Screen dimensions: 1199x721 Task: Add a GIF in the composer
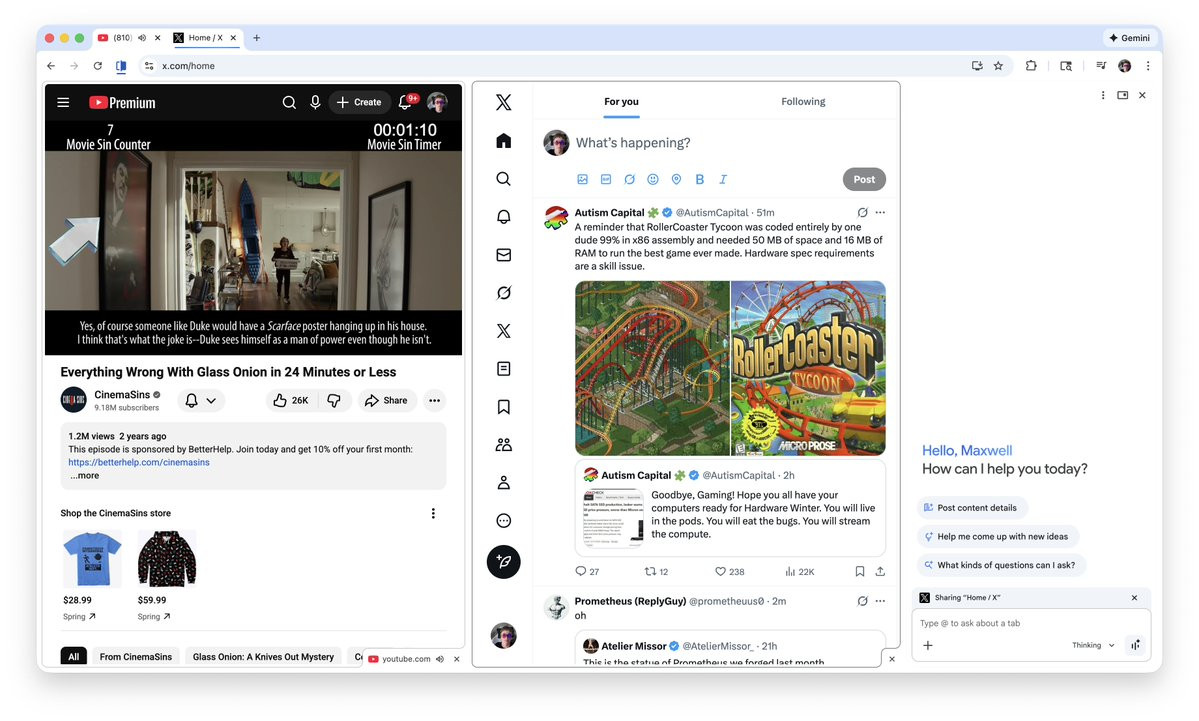(x=606, y=180)
